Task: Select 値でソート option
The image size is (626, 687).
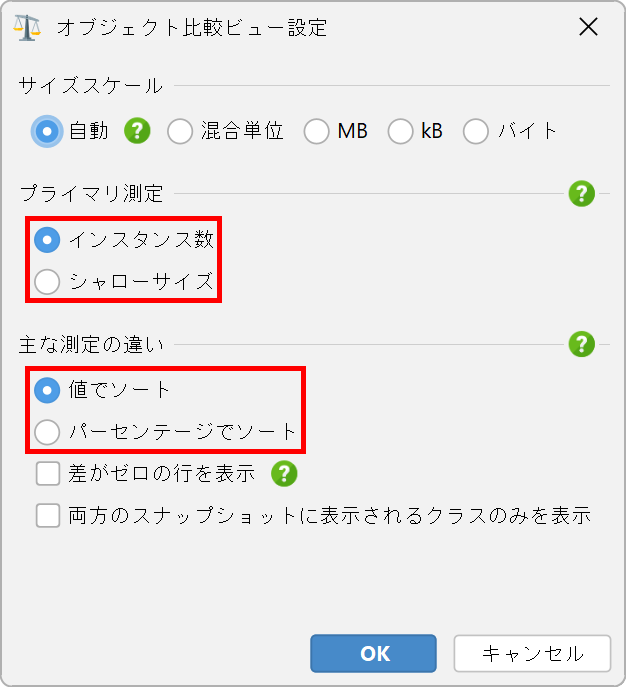Action: pos(47,390)
